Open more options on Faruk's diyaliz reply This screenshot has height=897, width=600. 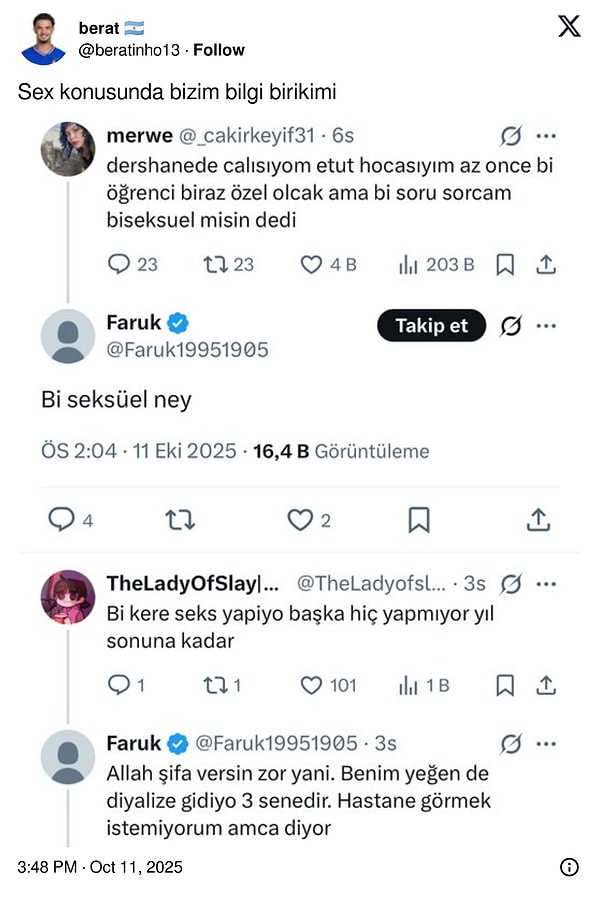click(x=546, y=744)
